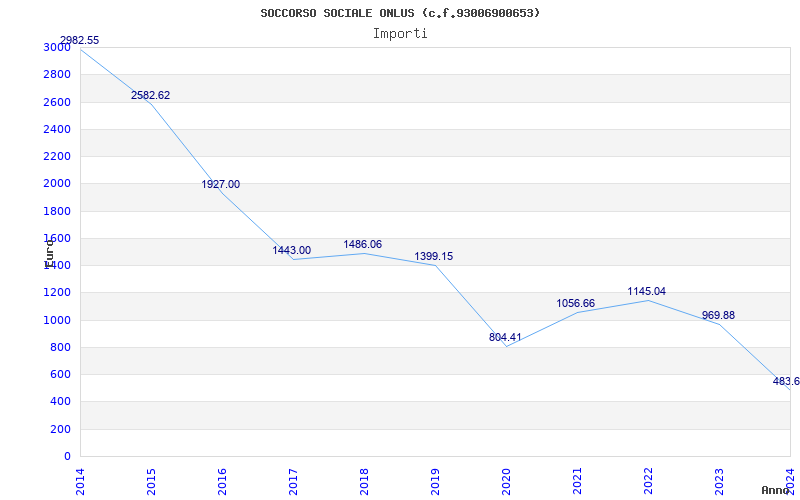
Task: Select the 969.88 data point label
Action: click(x=718, y=316)
